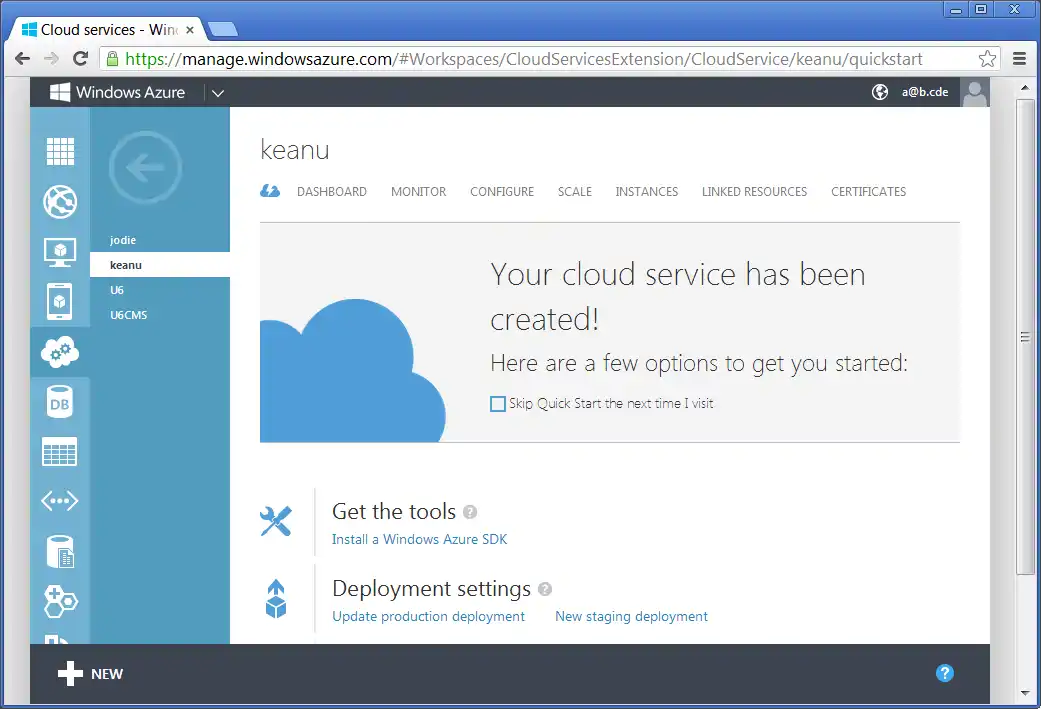Viewport: 1041px width, 709px height.
Task: Click the browser forward arrow
Action: (x=51, y=58)
